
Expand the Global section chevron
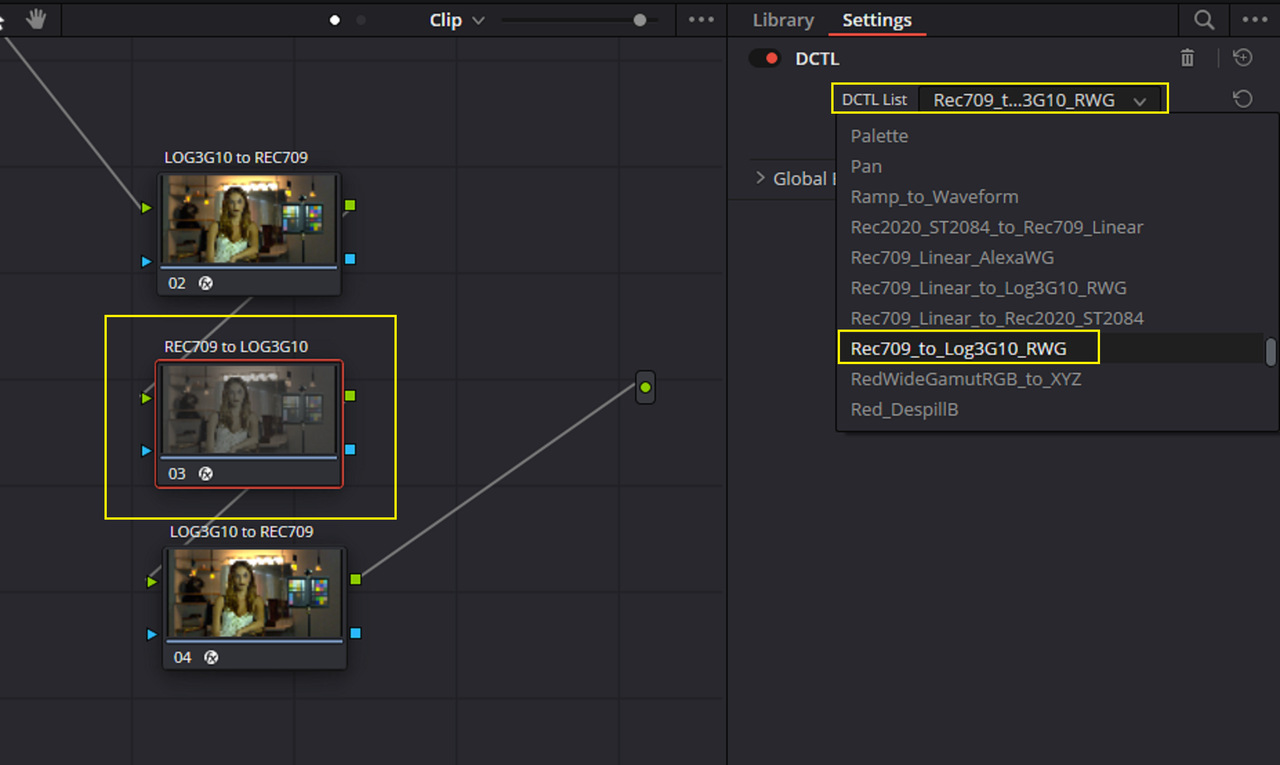point(760,178)
